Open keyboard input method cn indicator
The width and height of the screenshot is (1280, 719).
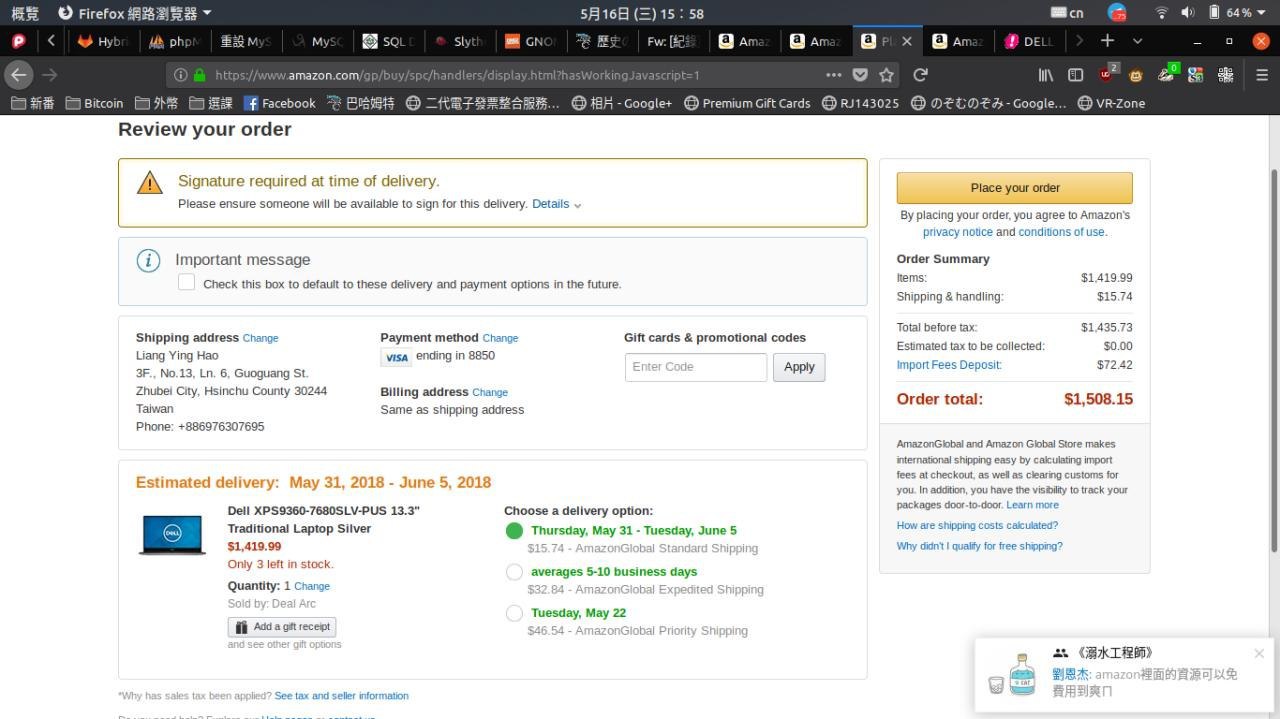(x=1067, y=13)
